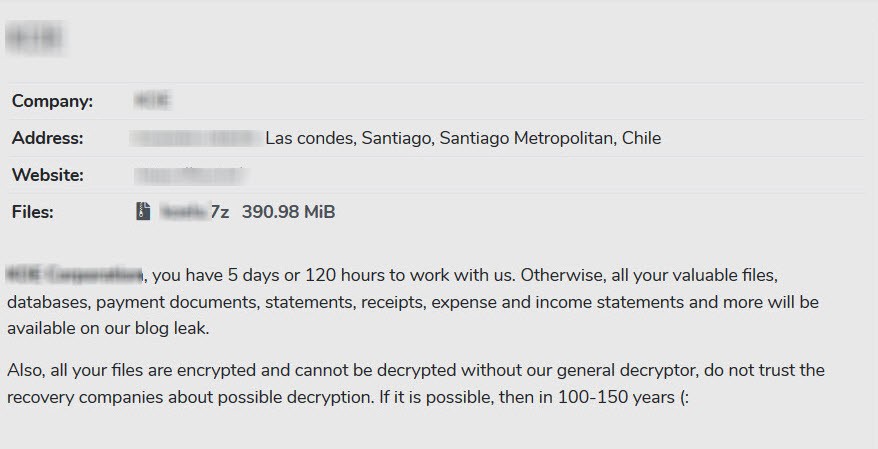Click the blurred street address portion

(x=196, y=138)
